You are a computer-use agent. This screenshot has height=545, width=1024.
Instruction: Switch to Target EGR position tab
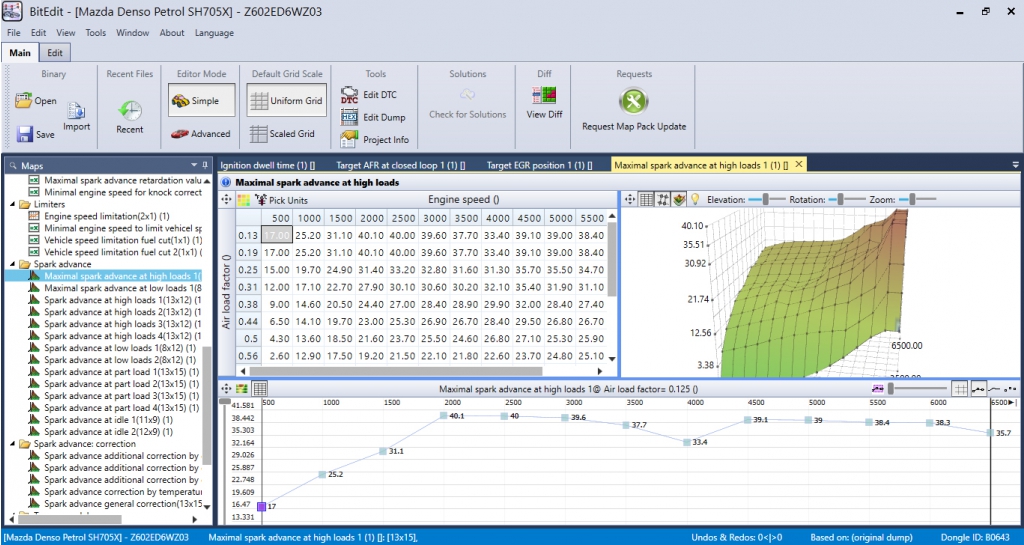click(539, 165)
